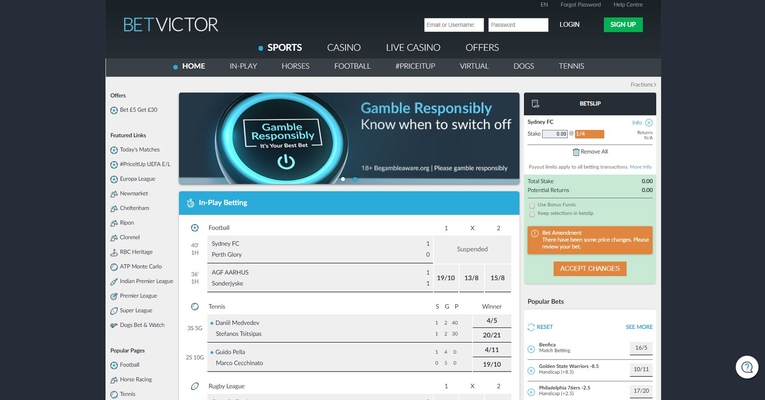Click the Reset refresh icon in Popular Bets
Screen dimensions: 765x400
[531, 327]
